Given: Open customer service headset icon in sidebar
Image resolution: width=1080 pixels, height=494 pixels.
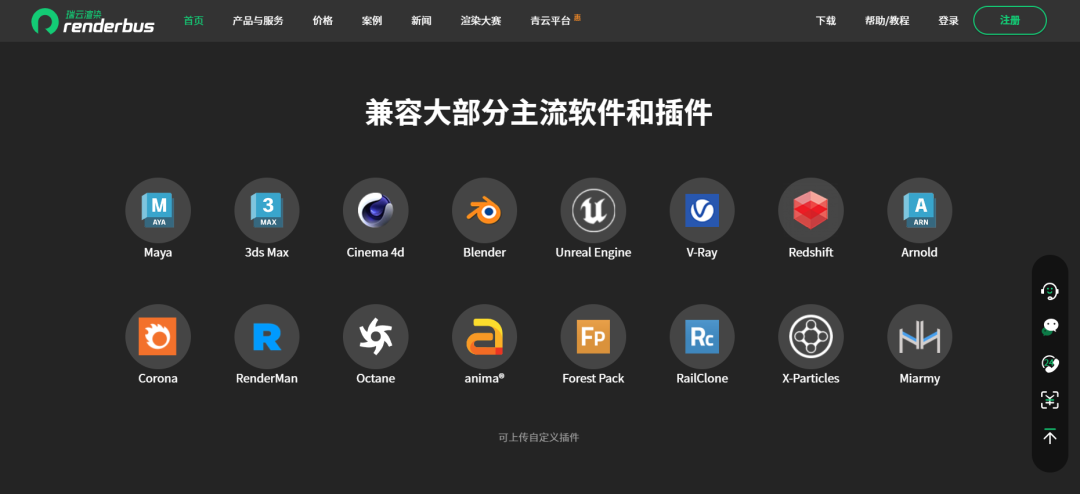Looking at the screenshot, I should (1049, 291).
